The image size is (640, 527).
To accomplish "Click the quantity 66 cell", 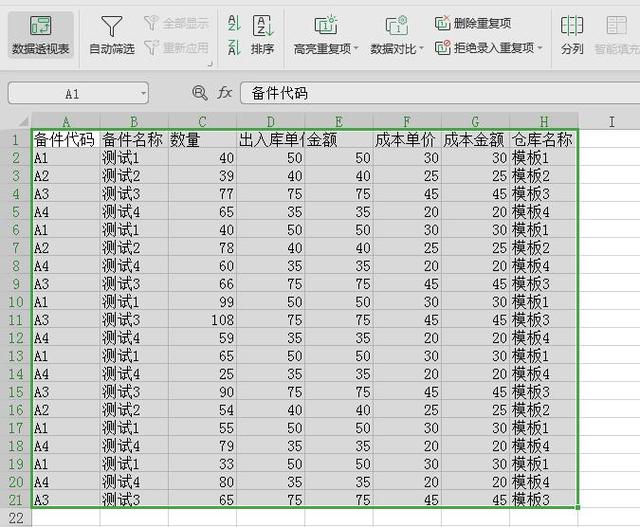I will 202,284.
